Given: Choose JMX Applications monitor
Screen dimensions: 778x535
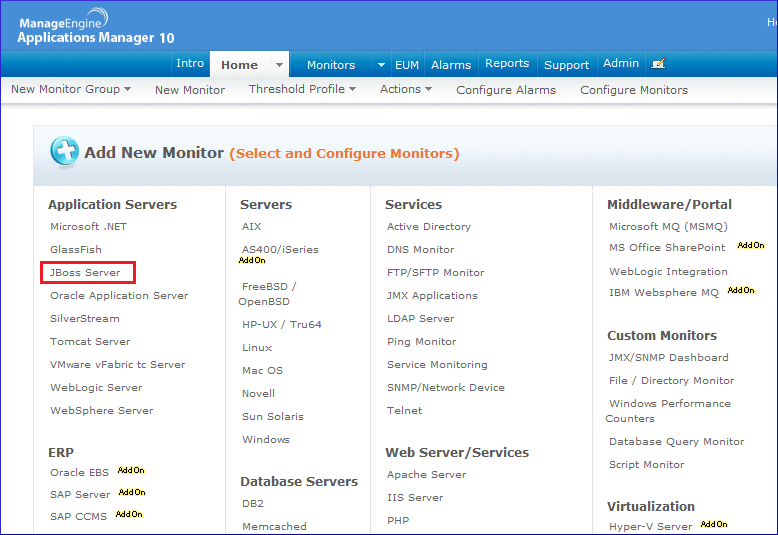Looking at the screenshot, I should click(x=432, y=296).
